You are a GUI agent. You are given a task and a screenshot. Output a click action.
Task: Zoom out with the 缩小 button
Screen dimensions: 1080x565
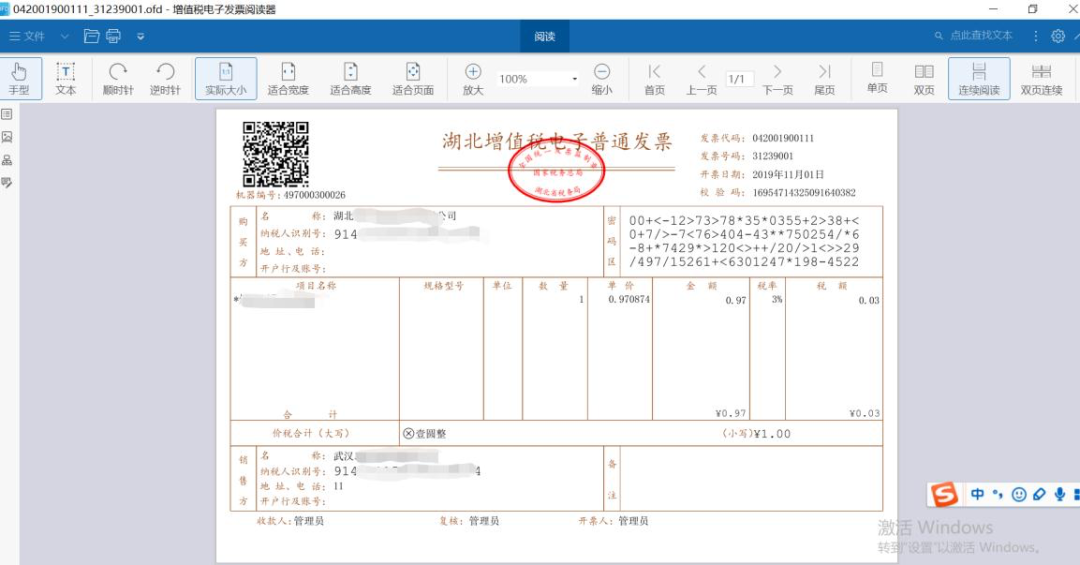click(x=602, y=78)
